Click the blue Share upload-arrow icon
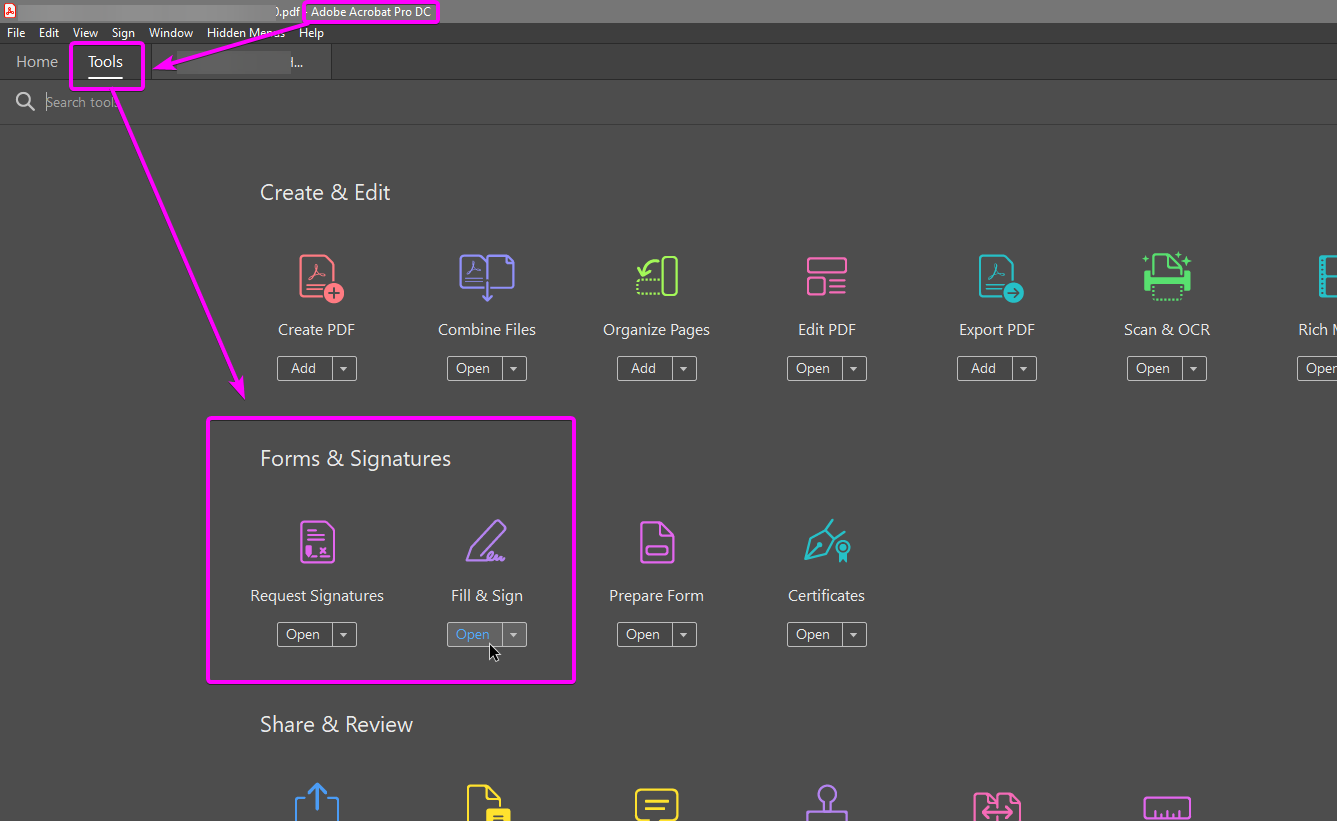Viewport: 1337px width, 821px height. (317, 802)
